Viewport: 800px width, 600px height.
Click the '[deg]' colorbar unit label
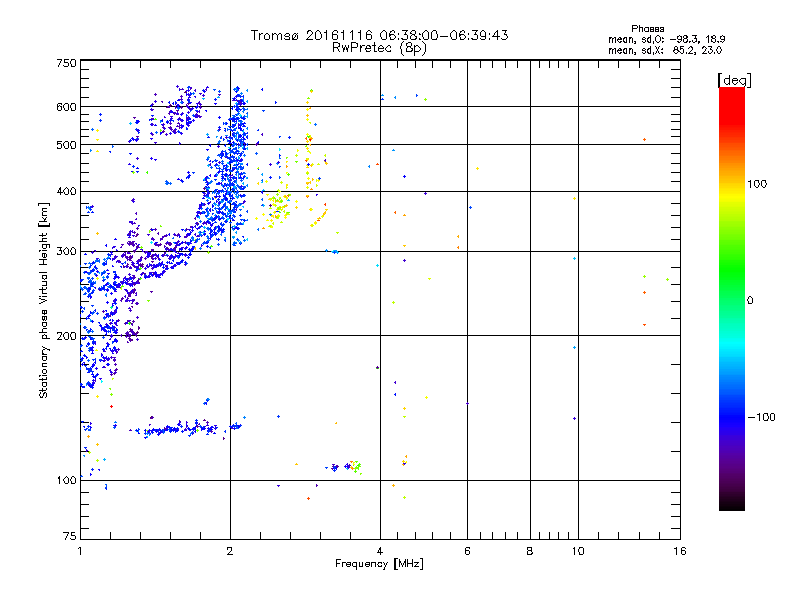[734, 80]
